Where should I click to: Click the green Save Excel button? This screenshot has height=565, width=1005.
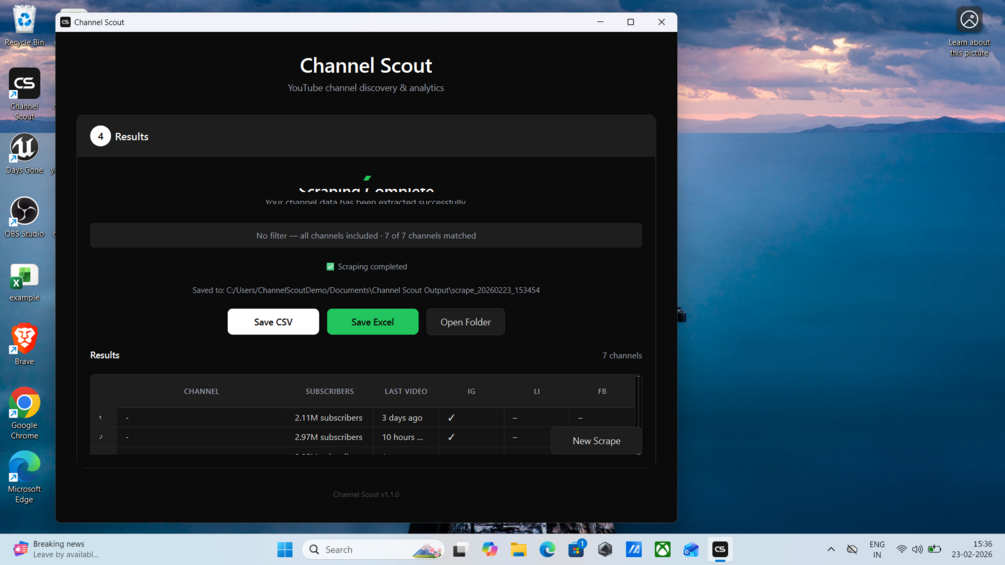click(x=372, y=322)
